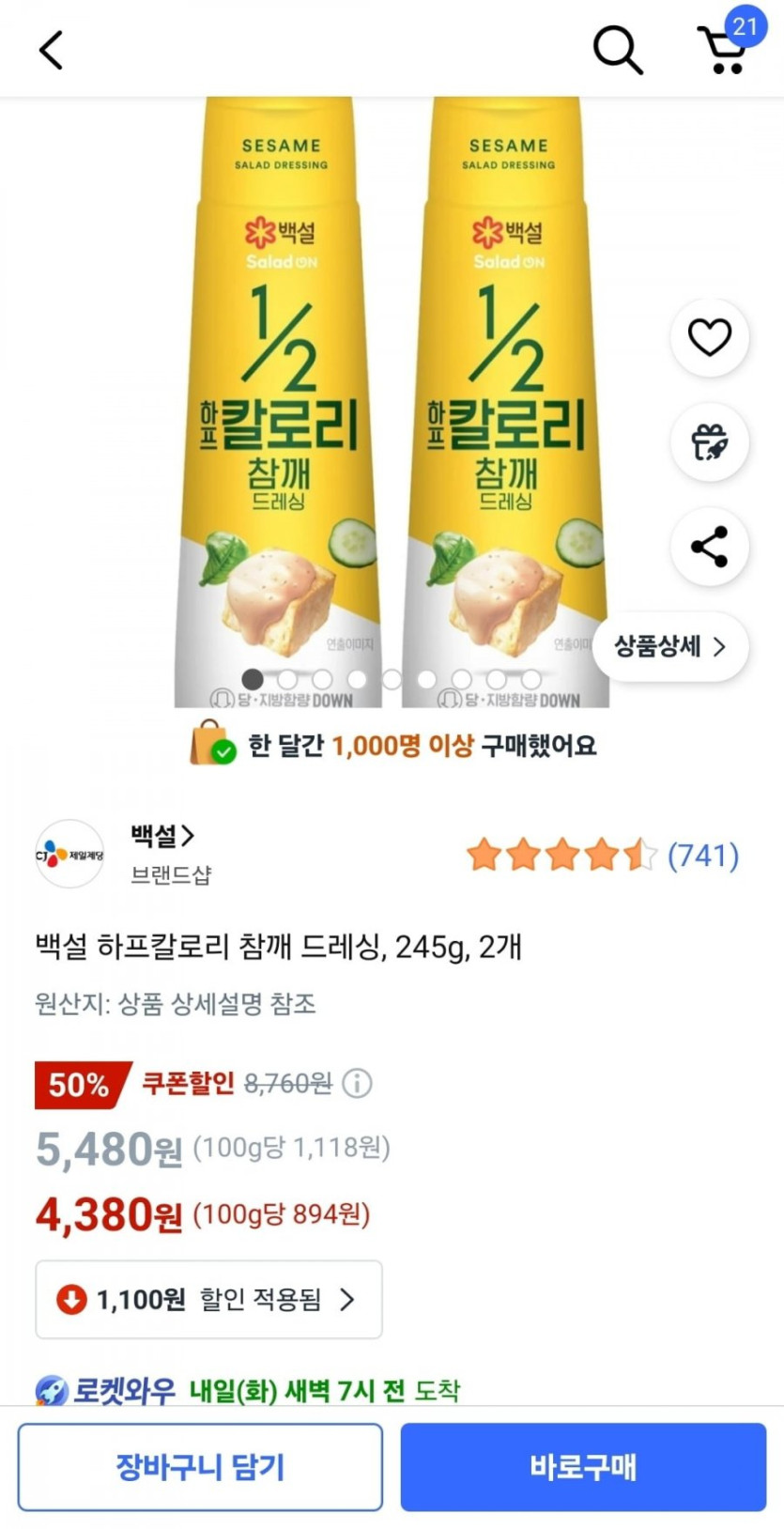Viewport: 784px width, 1529px height.
Task: Select the first image carousel dot
Action: (x=252, y=679)
